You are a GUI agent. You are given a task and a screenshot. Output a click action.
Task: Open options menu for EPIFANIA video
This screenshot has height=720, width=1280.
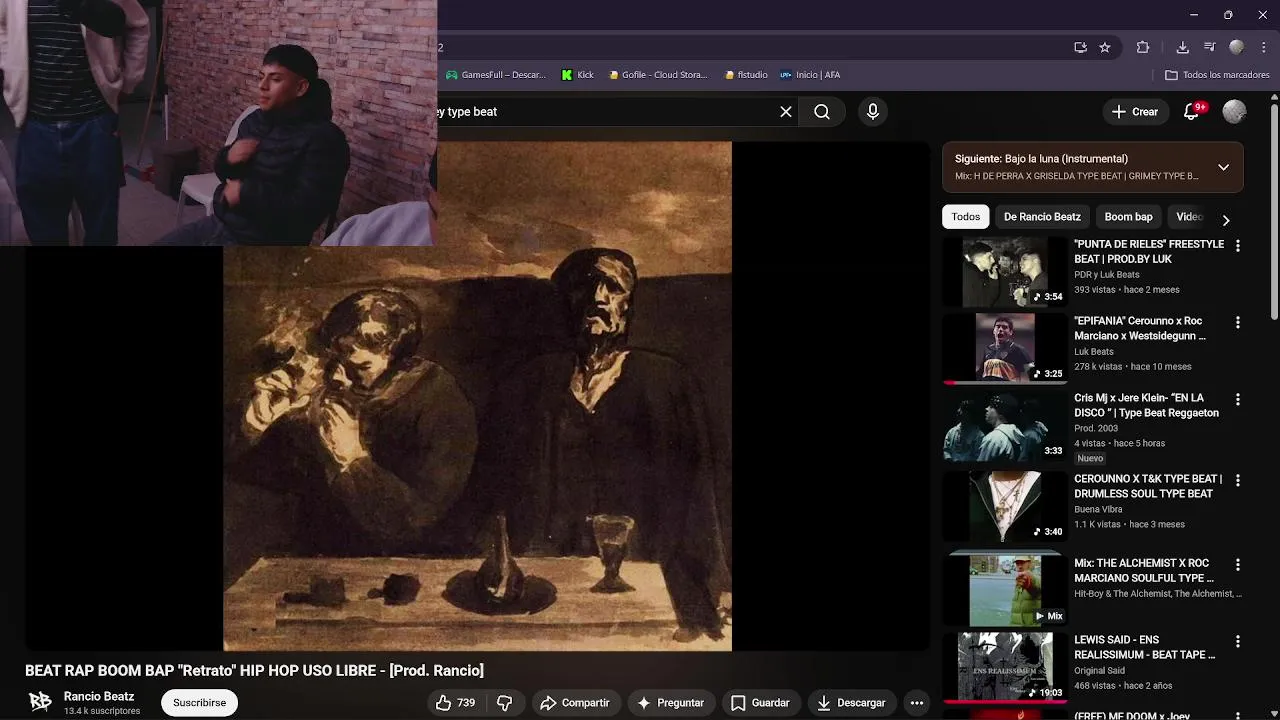(1238, 323)
